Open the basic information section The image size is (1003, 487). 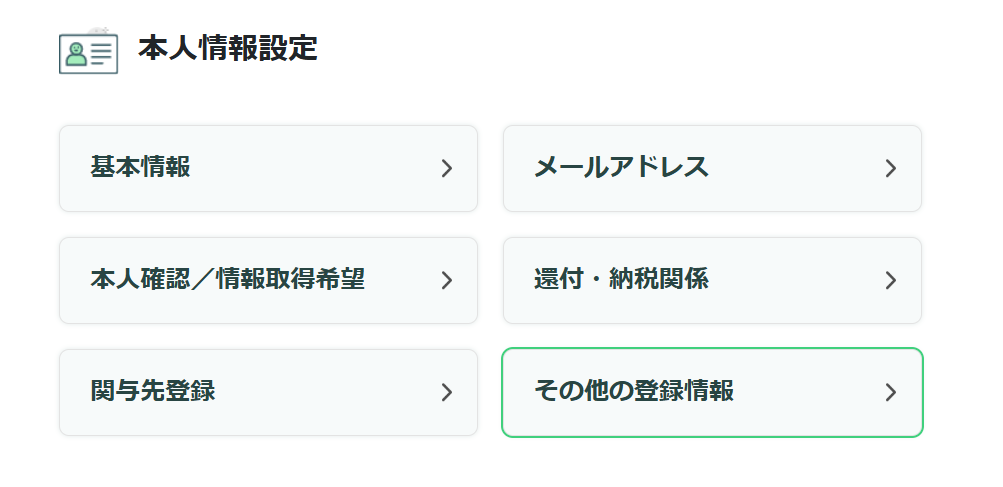click(140, 167)
